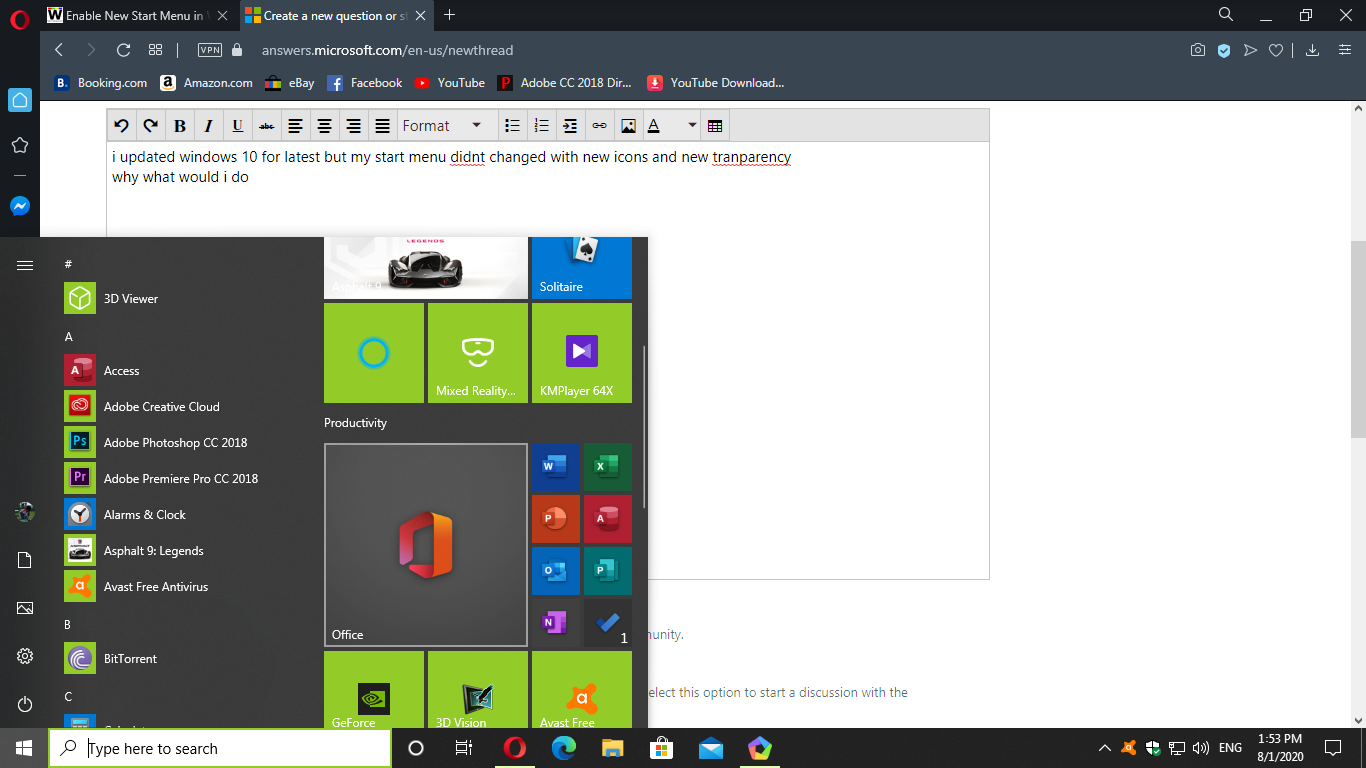This screenshot has height=768, width=1366.
Task: Reload the current page
Action: [124, 50]
